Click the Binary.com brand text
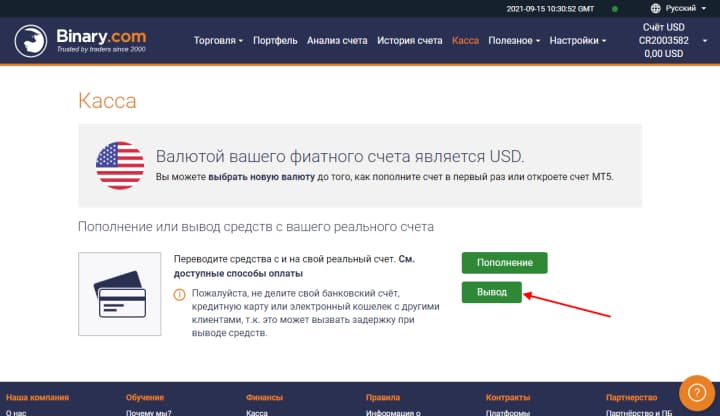This screenshot has width=720, height=416. coord(101,36)
